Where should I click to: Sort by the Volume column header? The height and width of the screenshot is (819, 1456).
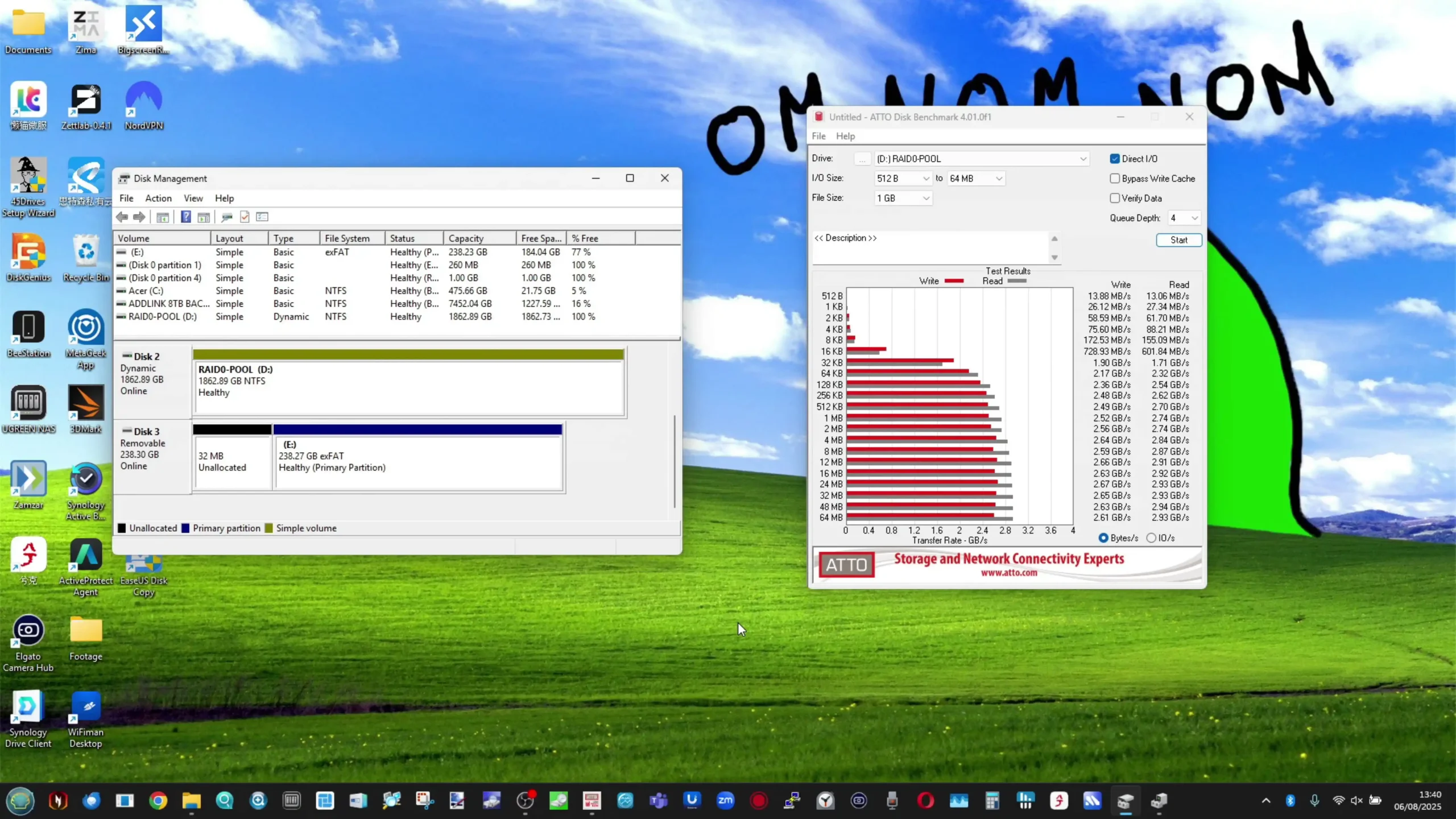click(162, 238)
